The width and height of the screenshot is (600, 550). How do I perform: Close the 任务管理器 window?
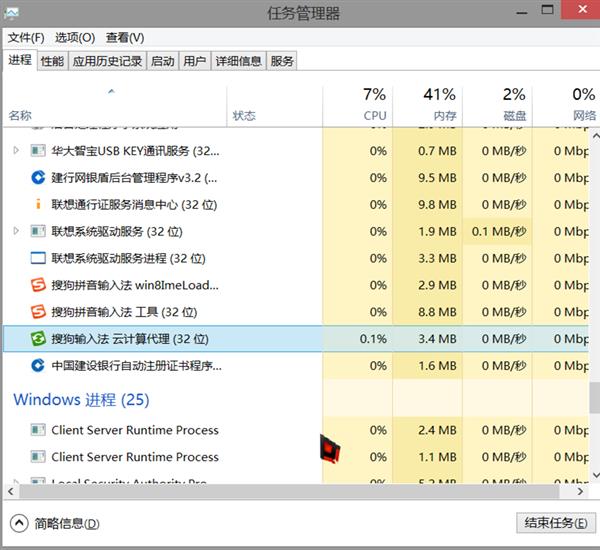click(x=582, y=9)
